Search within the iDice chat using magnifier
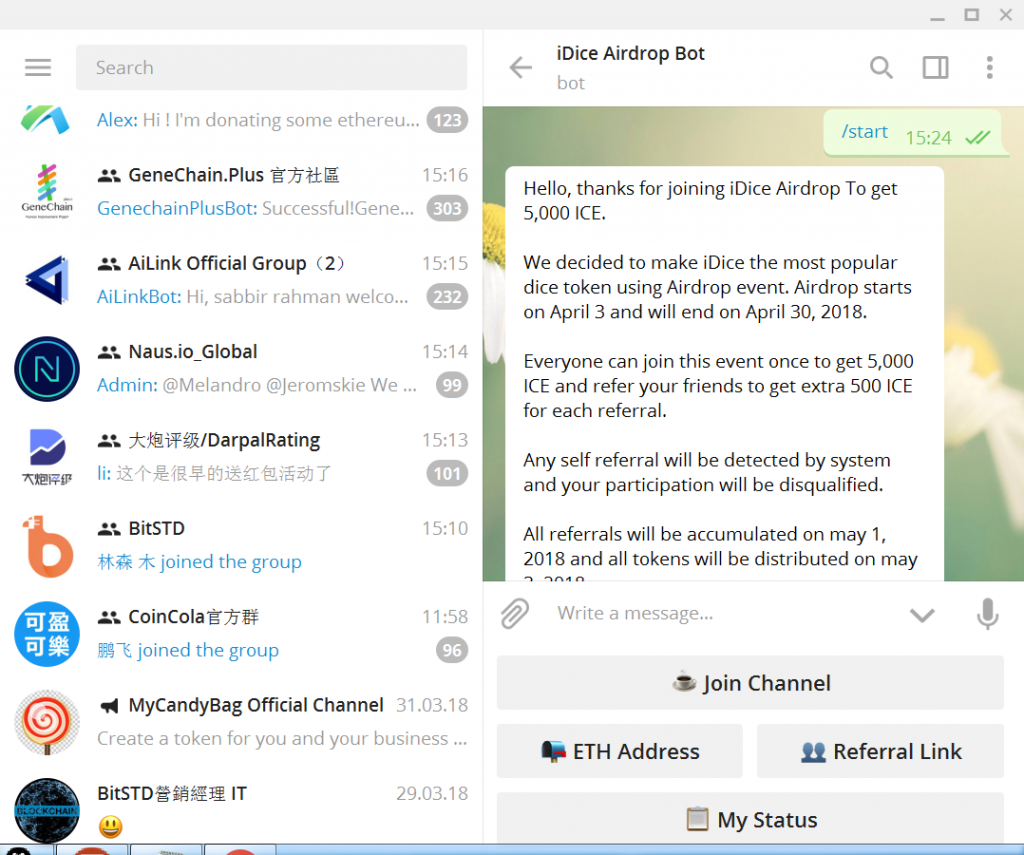 point(881,67)
